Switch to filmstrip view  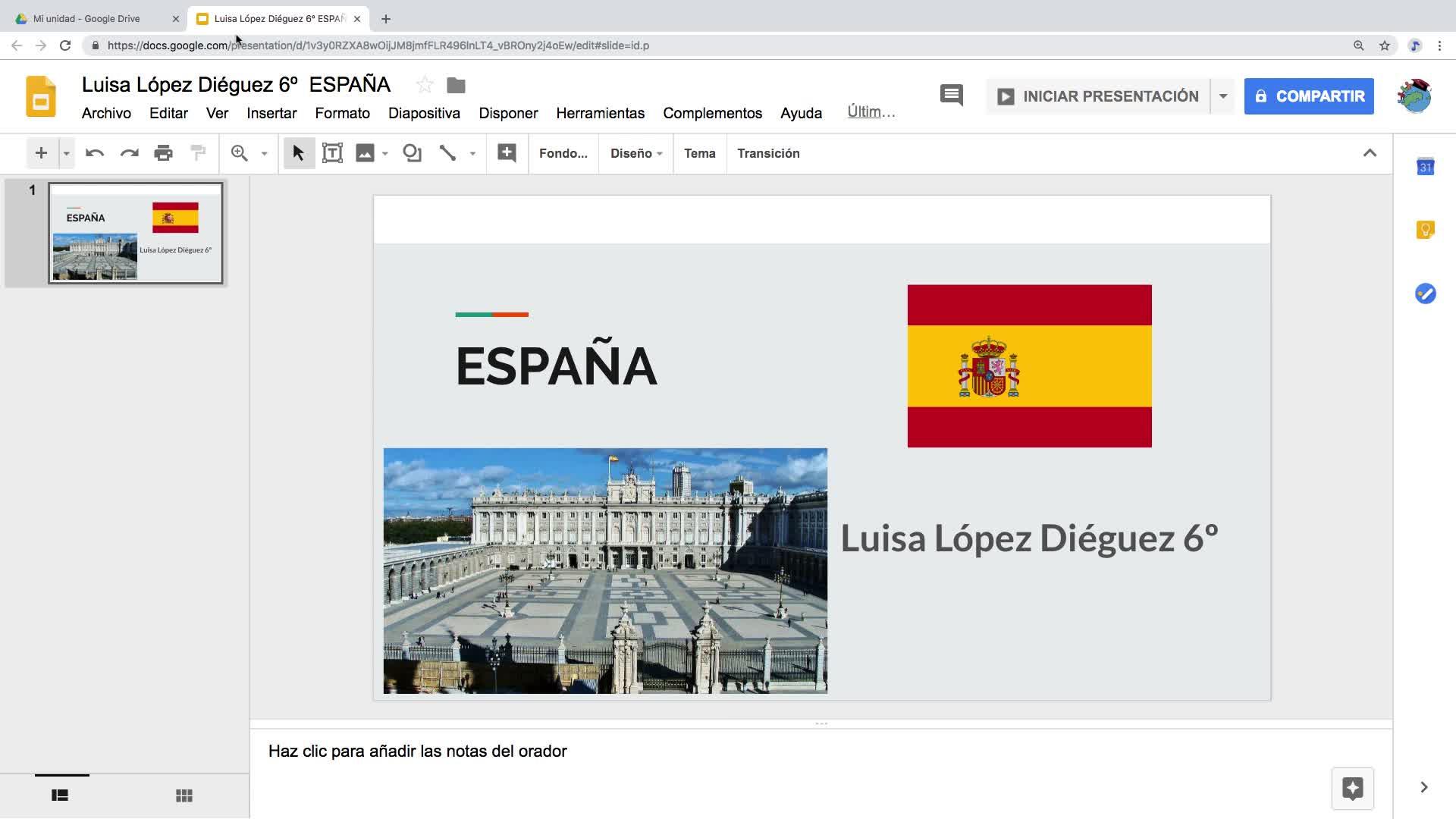pyautogui.click(x=60, y=795)
